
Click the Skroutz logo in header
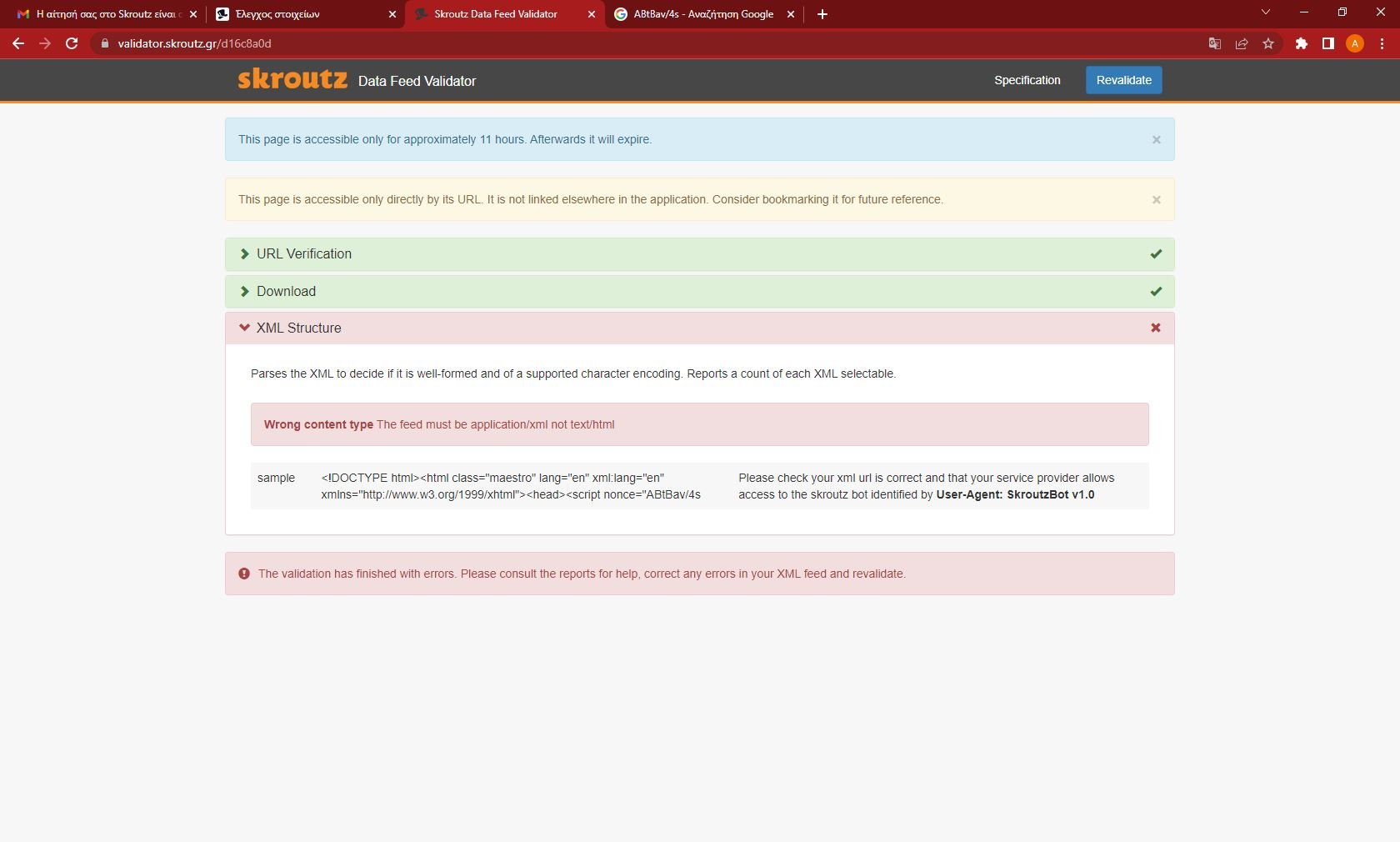click(292, 79)
